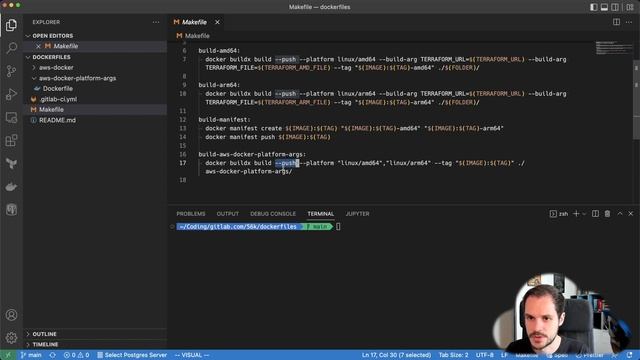Image resolution: width=640 pixels, height=360 pixels.
Task: Open the terminal launch profile dropdown
Action: 584,214
